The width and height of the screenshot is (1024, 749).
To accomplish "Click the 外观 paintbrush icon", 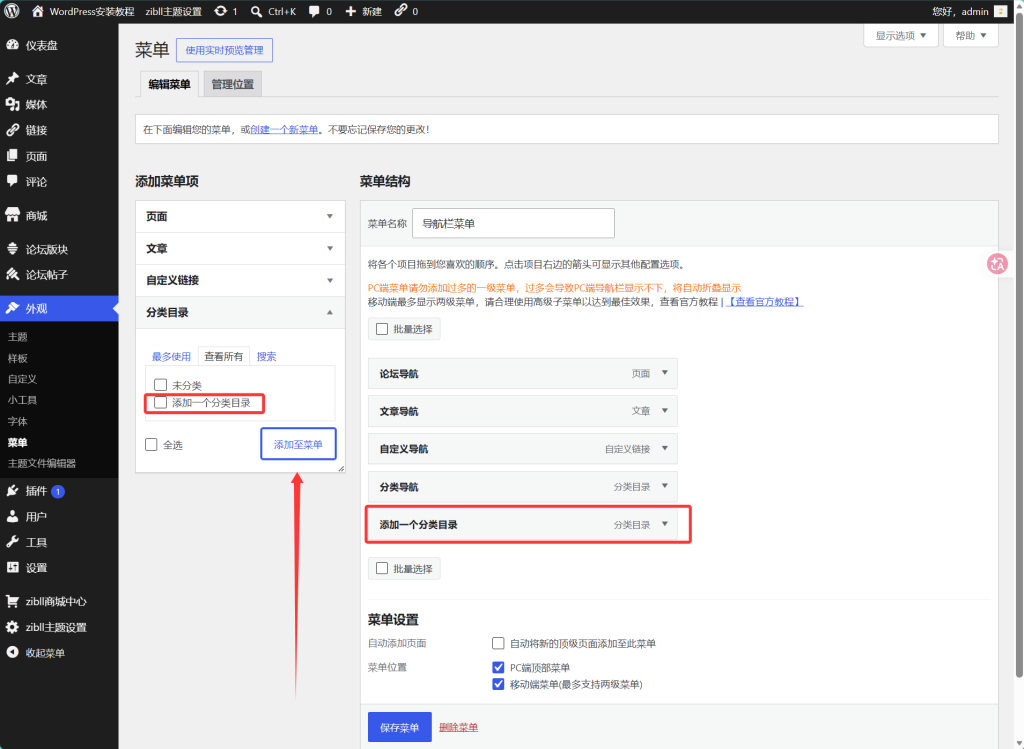I will (x=12, y=308).
